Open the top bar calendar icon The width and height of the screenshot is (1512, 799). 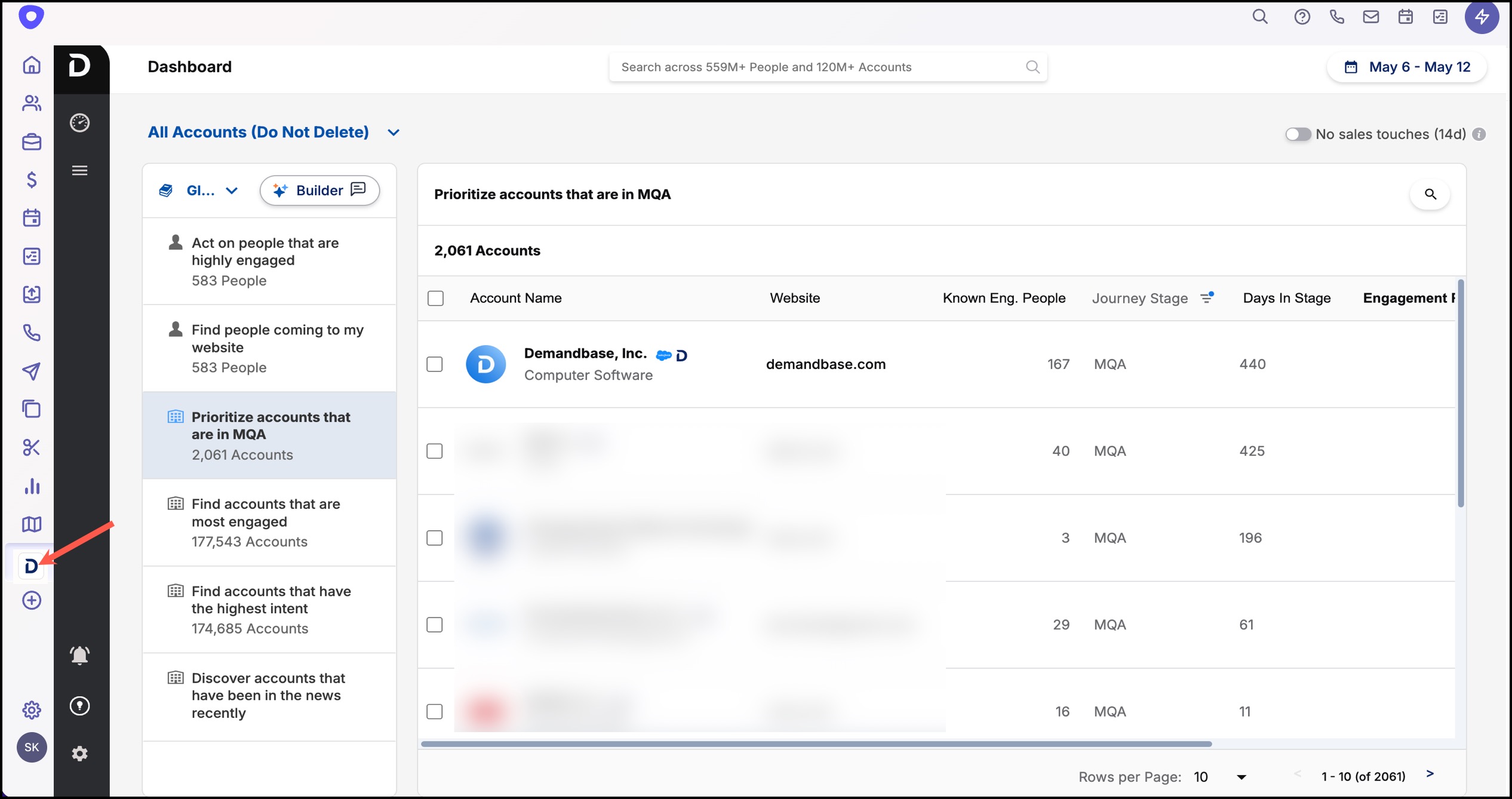tap(1406, 17)
